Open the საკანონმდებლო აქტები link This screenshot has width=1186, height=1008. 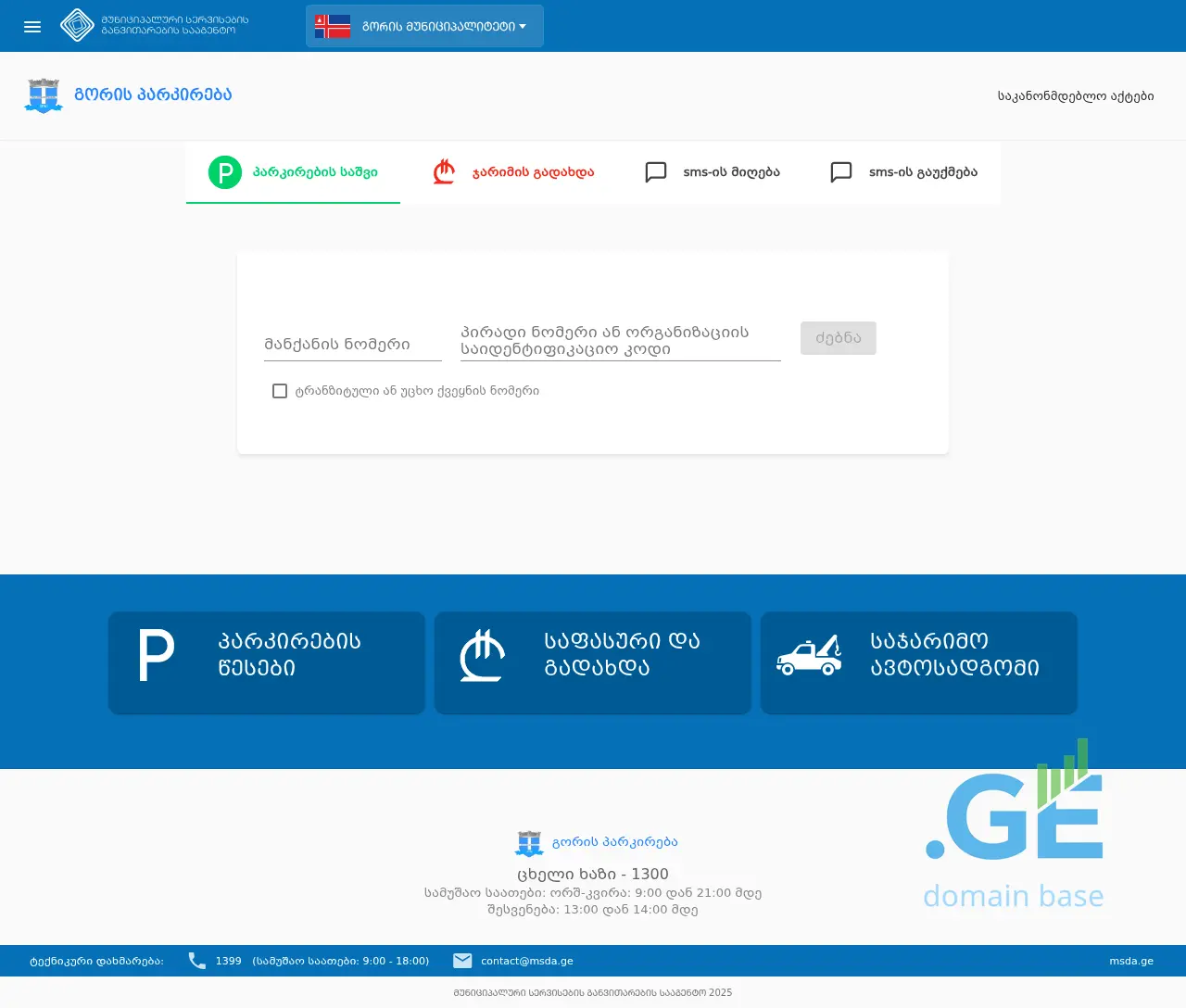point(1075,96)
